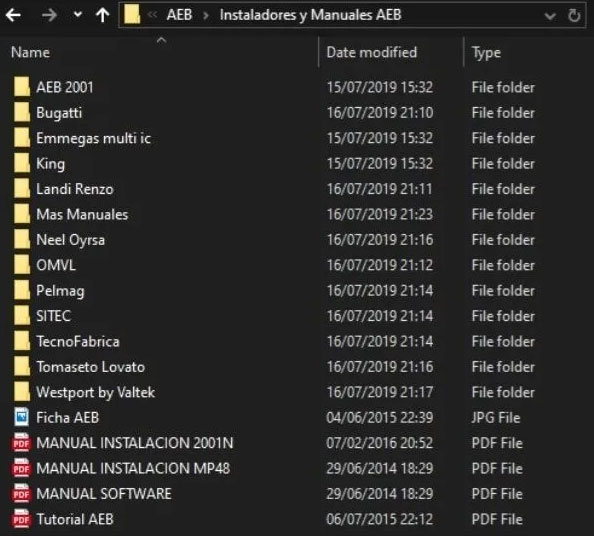Screen dimensions: 594x536
Task: Click the date '06/07/2015 22:12'
Action: [x=380, y=519]
